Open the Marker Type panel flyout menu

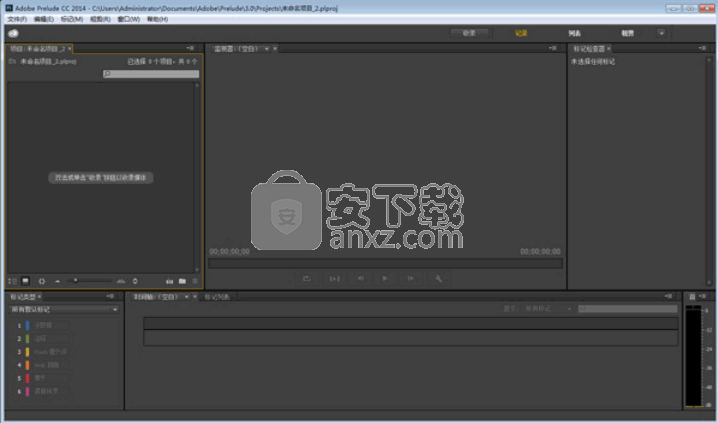[x=110, y=296]
